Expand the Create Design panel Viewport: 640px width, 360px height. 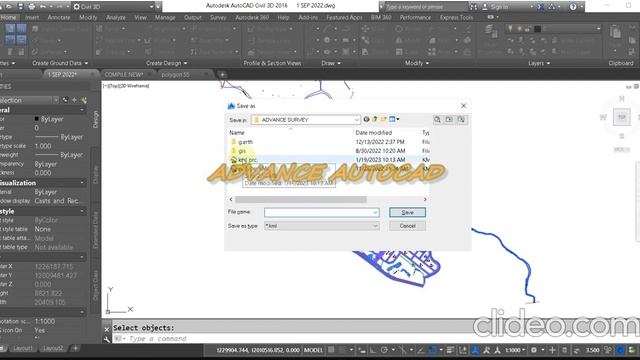click(167, 63)
